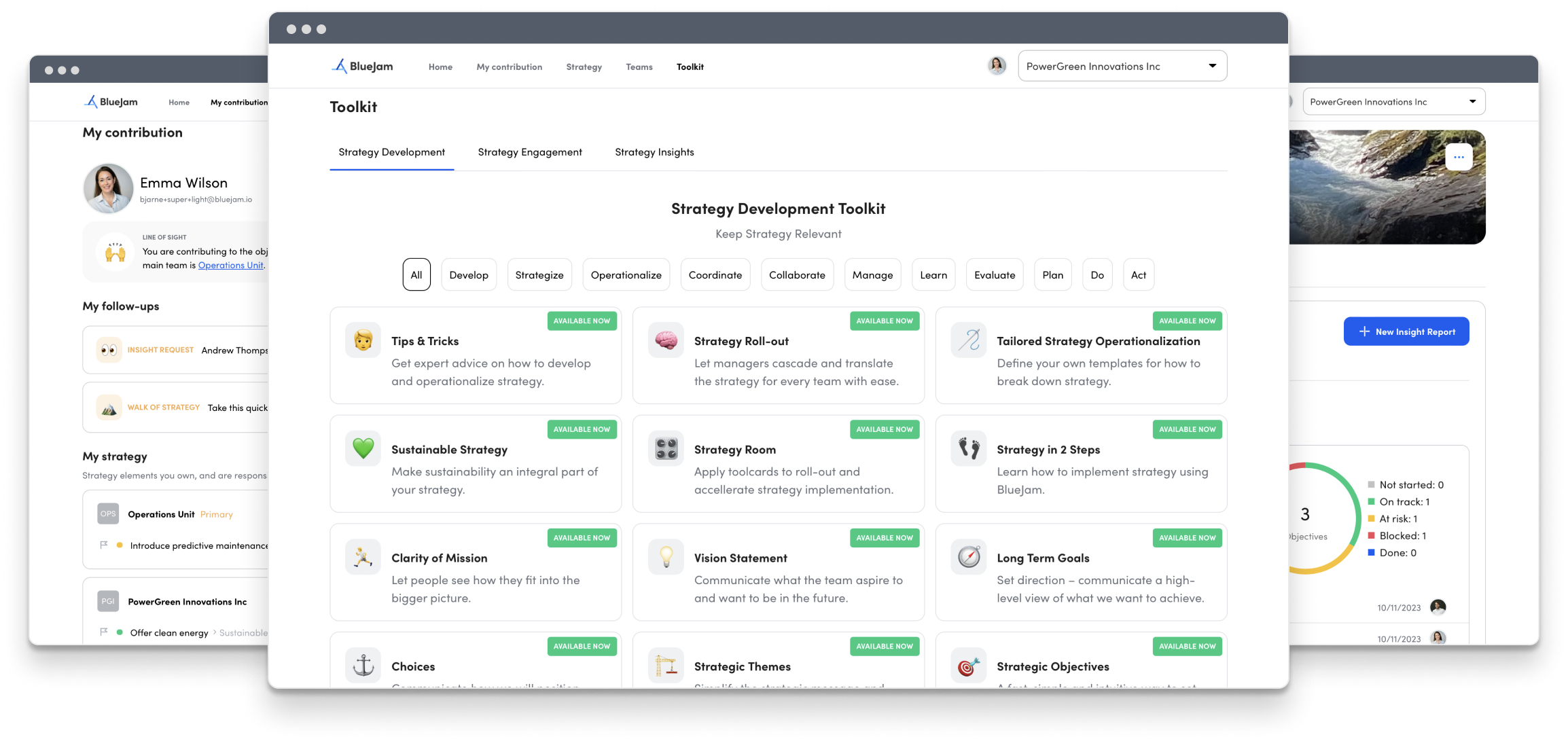Click the user avatar beside organization selector
This screenshot has width=1568, height=739.
point(997,66)
